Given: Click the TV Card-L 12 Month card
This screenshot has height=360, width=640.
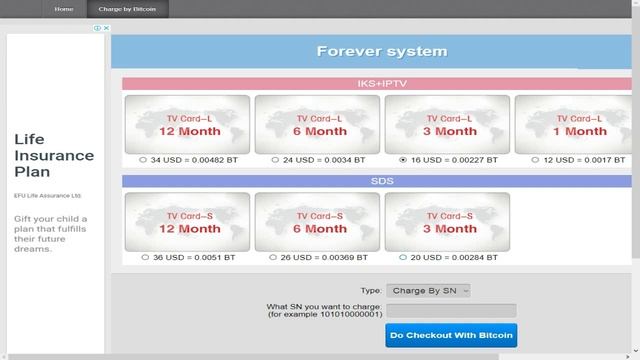Looking at the screenshot, I should coord(187,124).
